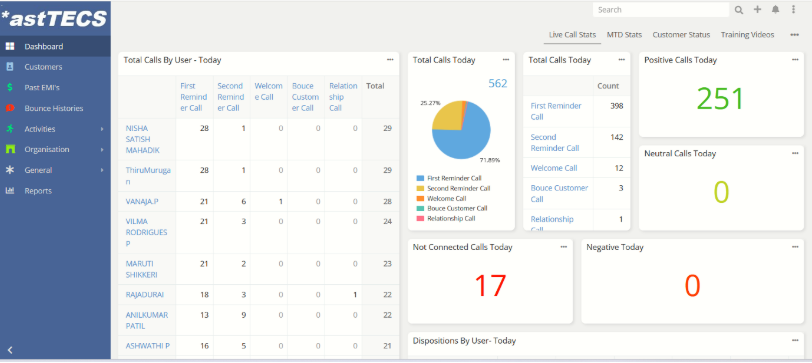Open Not Connected Calls Today options

[x=564, y=247]
